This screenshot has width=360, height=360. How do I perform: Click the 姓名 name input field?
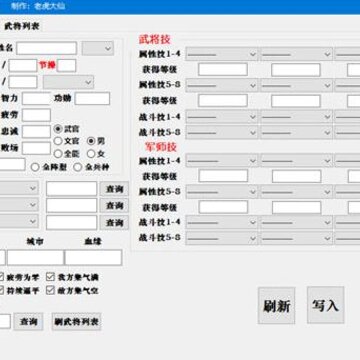(47, 48)
